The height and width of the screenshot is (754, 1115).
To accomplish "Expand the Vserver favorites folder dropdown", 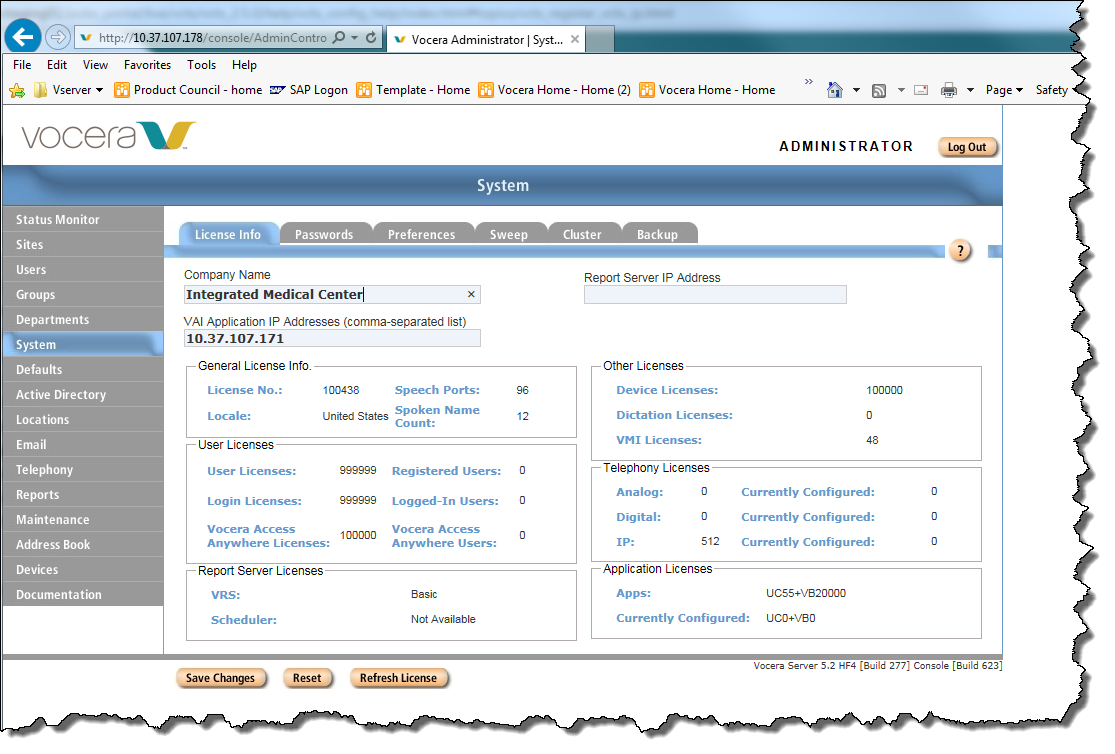I will pyautogui.click(x=98, y=90).
